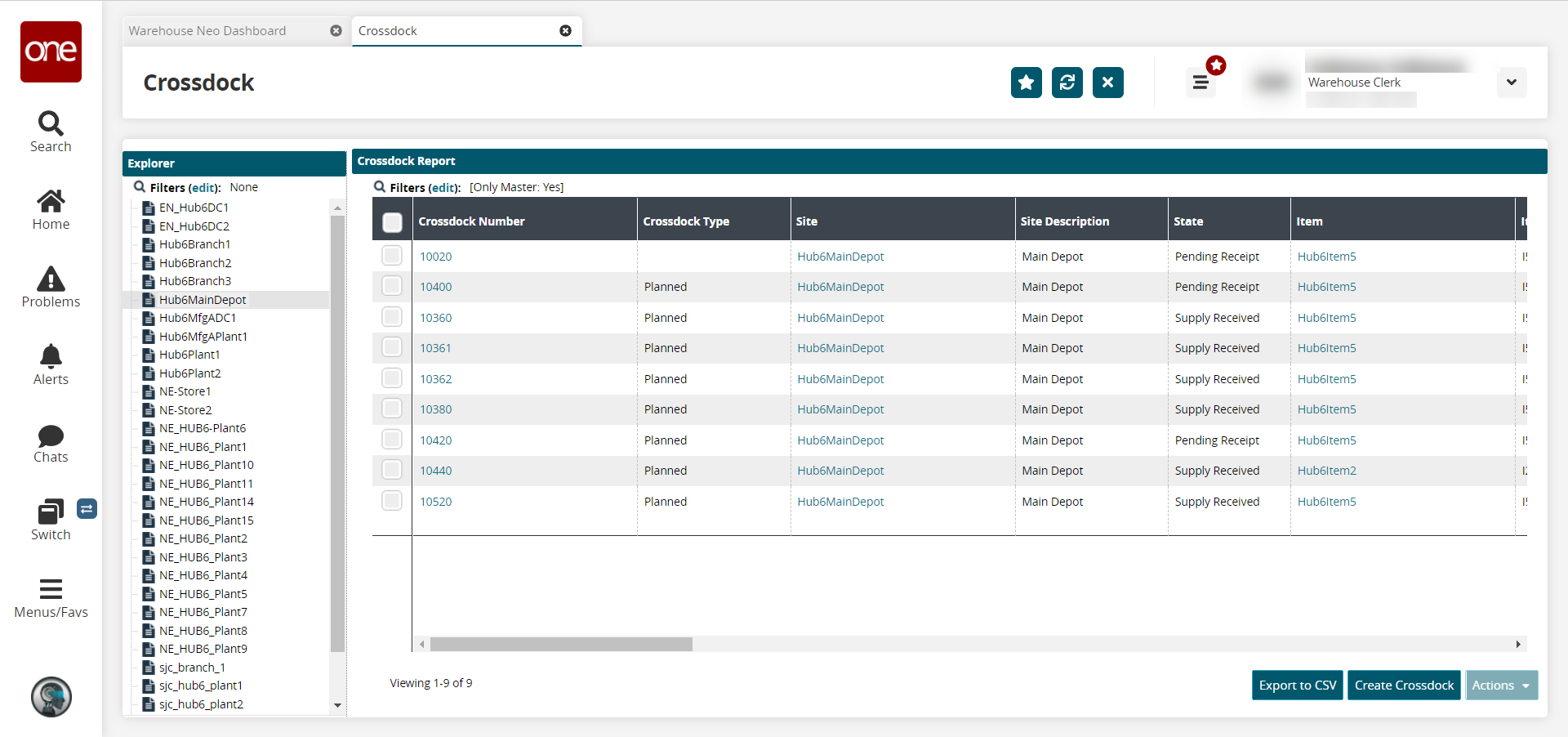This screenshot has height=737, width=1568.
Task: Click the Menus/Favs hamburger icon
Action: [51, 597]
